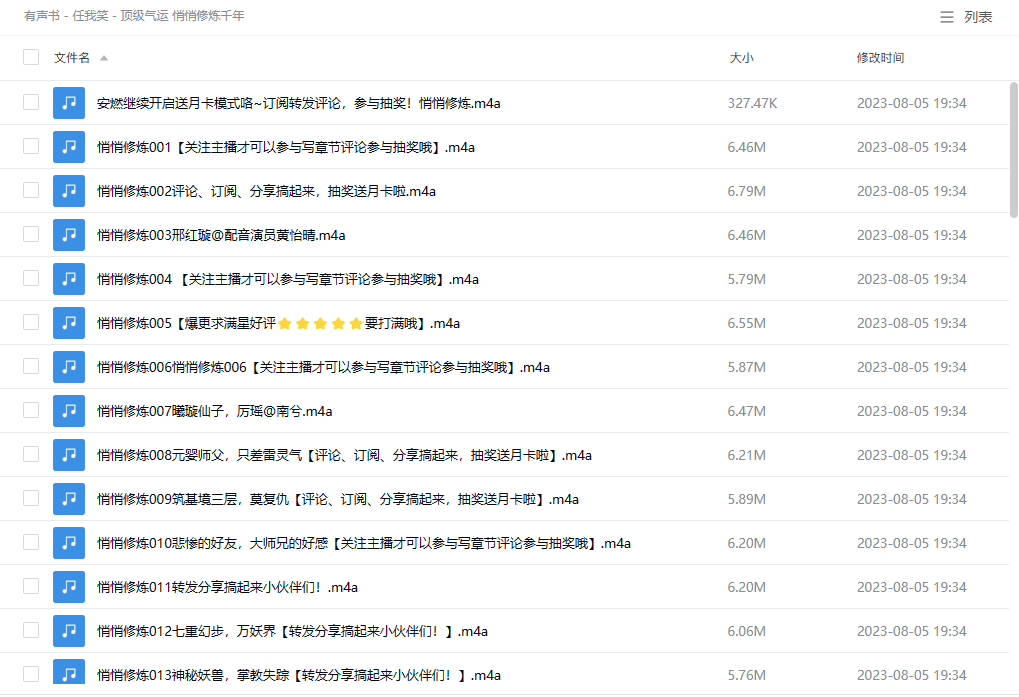This screenshot has height=697, width=1019.
Task: Toggle the select-all checkbox in header
Action: 31,58
